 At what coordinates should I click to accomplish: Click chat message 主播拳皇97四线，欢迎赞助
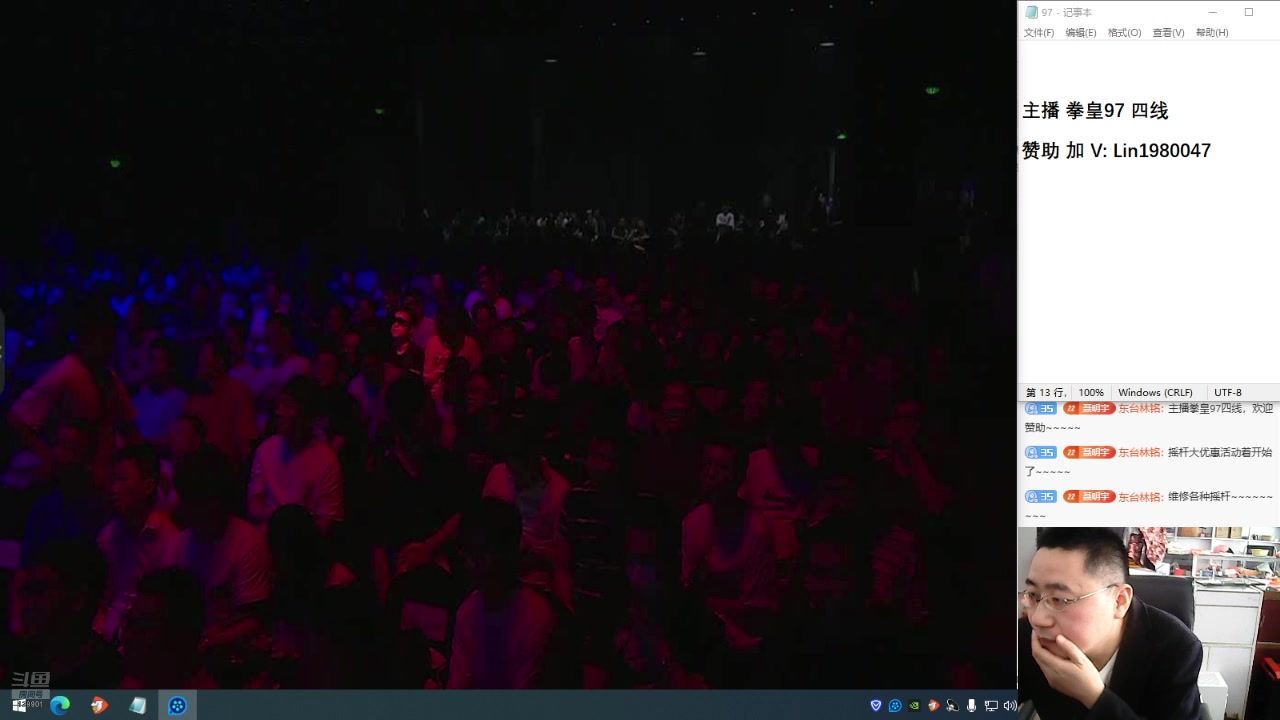[x=1149, y=418]
